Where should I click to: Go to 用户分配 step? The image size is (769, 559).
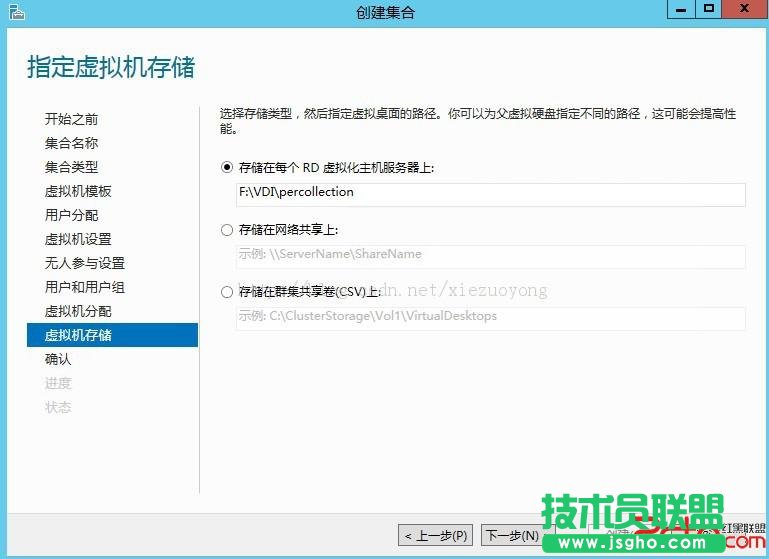[x=71, y=215]
